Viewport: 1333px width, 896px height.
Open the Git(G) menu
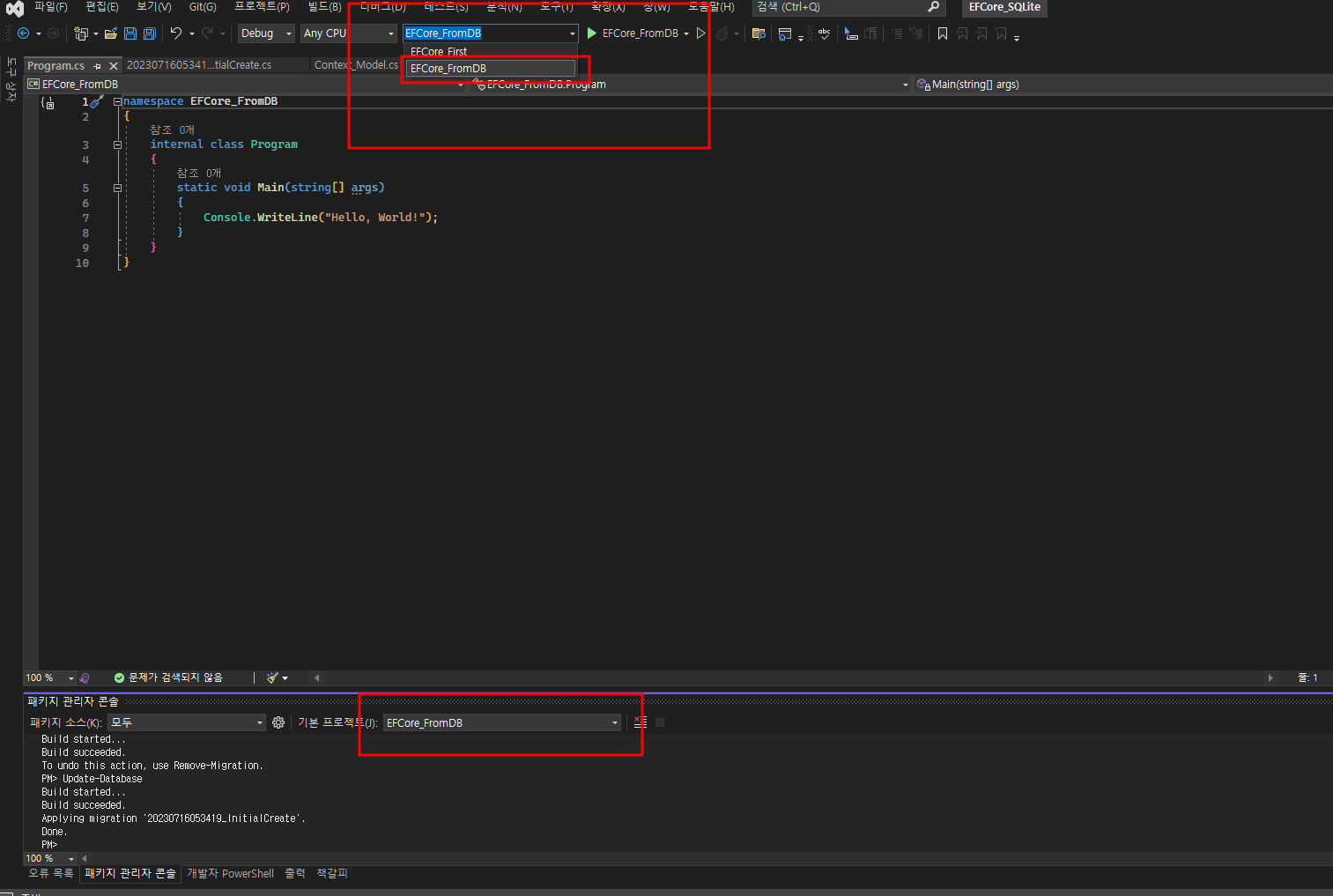click(x=203, y=7)
